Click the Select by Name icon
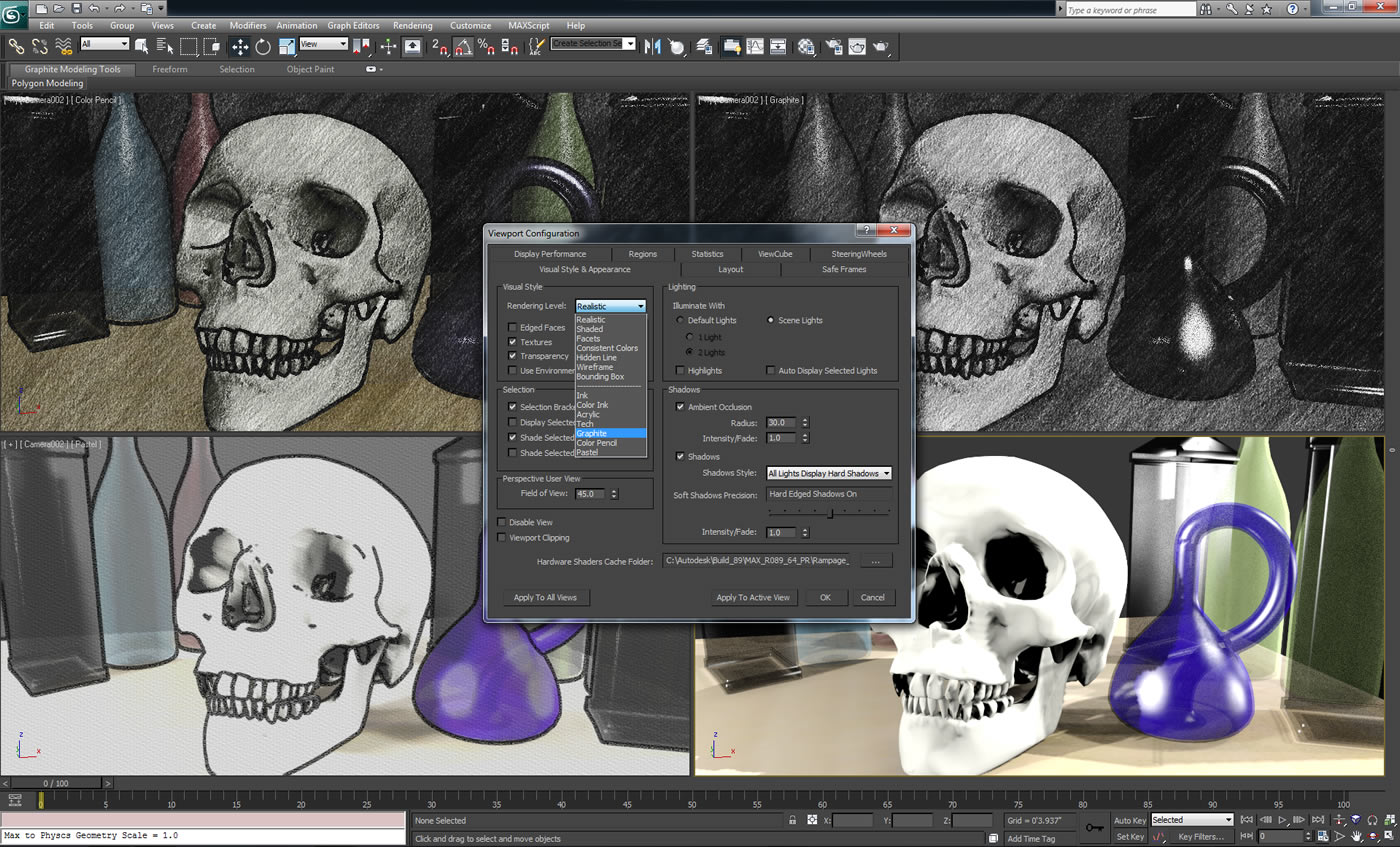Screen dimensions: 1400x847 coord(165,46)
